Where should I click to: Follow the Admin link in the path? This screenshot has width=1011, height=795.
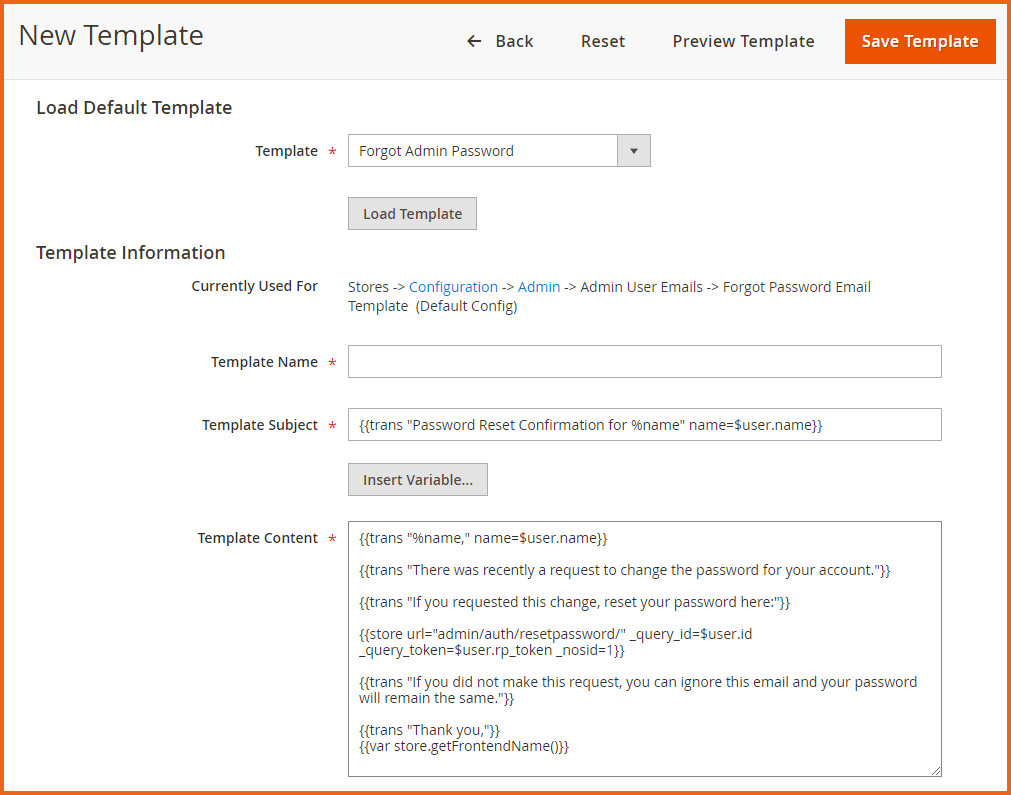(539, 287)
